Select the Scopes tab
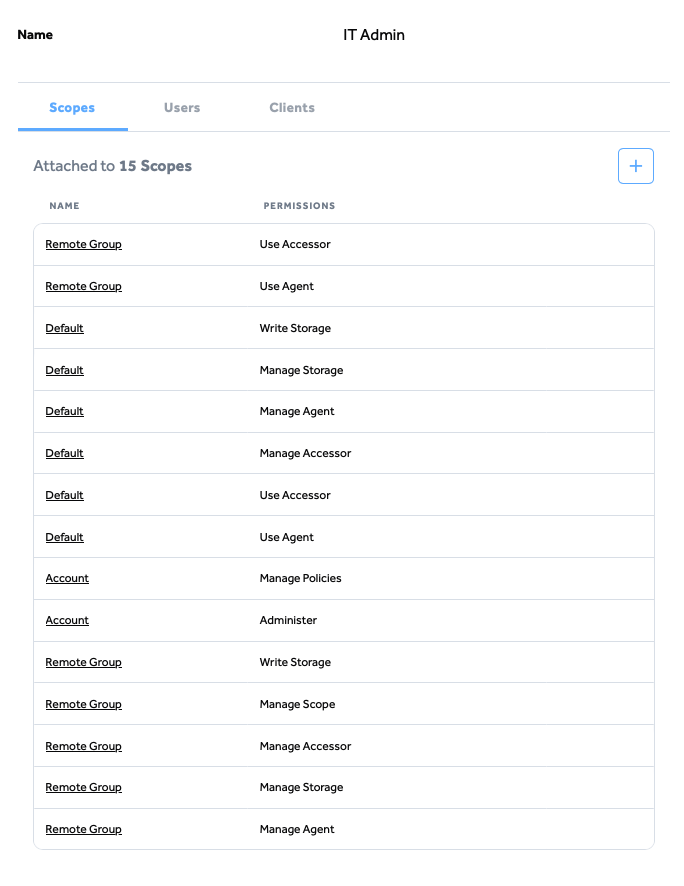 72,107
